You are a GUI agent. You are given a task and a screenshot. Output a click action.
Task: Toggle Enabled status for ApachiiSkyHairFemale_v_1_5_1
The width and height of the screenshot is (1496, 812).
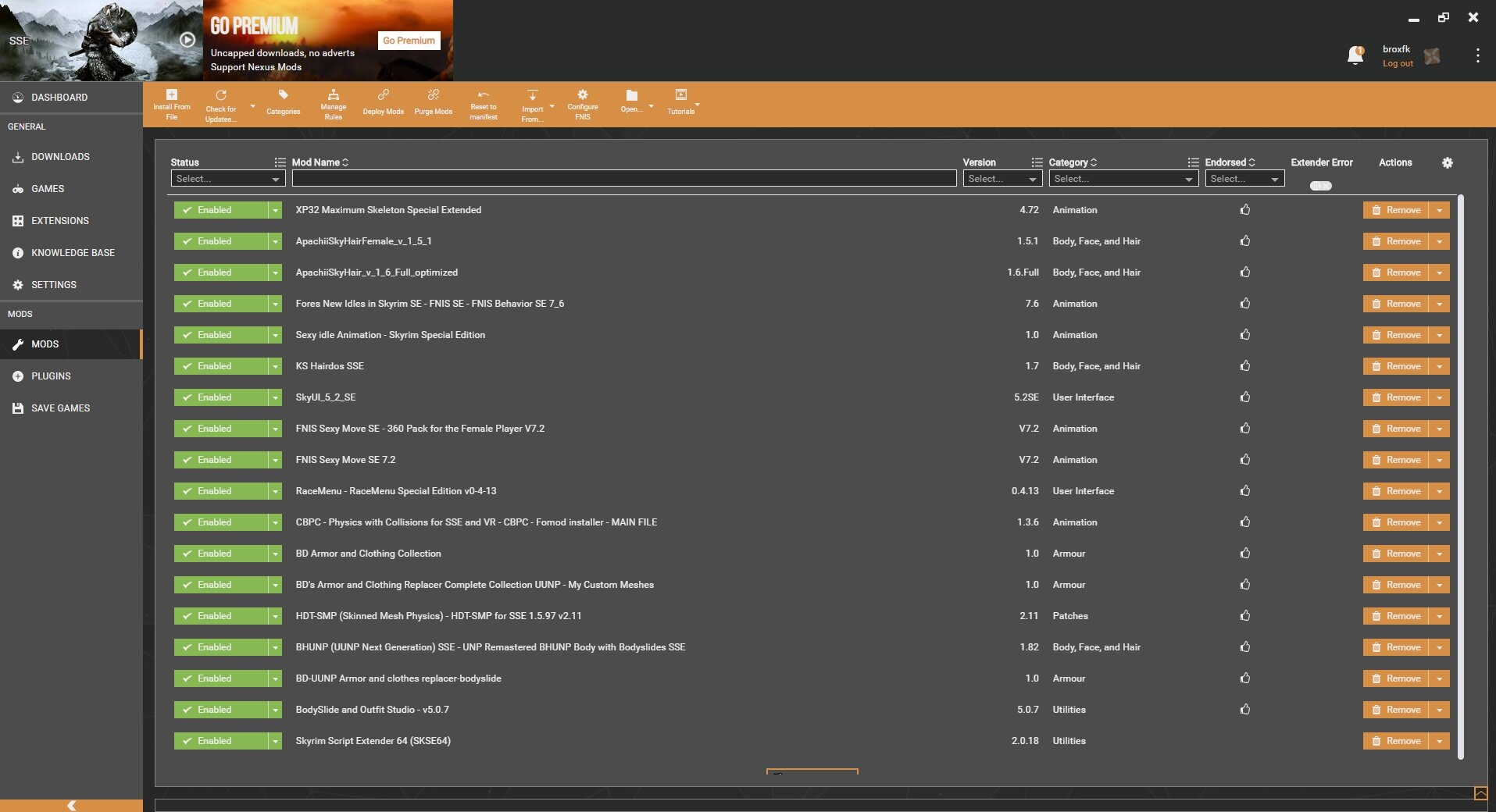[220, 241]
